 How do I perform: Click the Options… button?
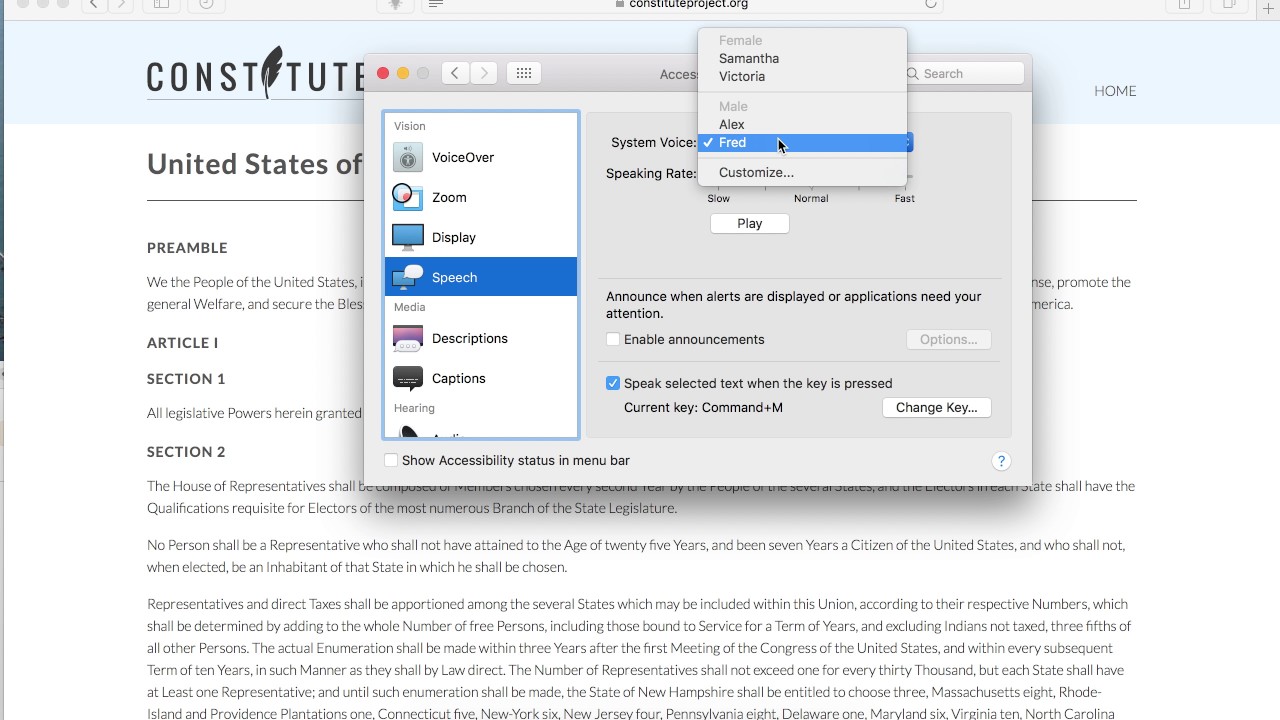pos(949,340)
